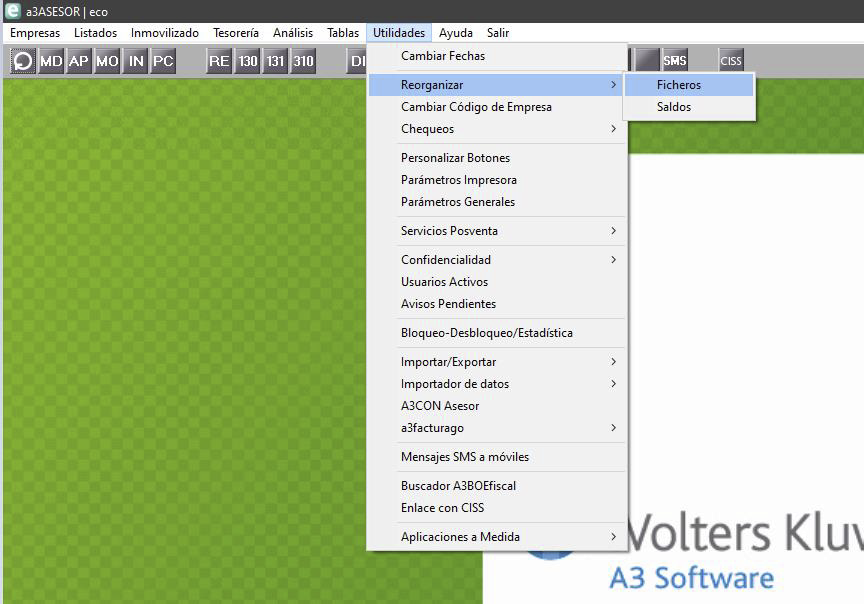
Task: Click the IN toolbar button
Action: 136,61
